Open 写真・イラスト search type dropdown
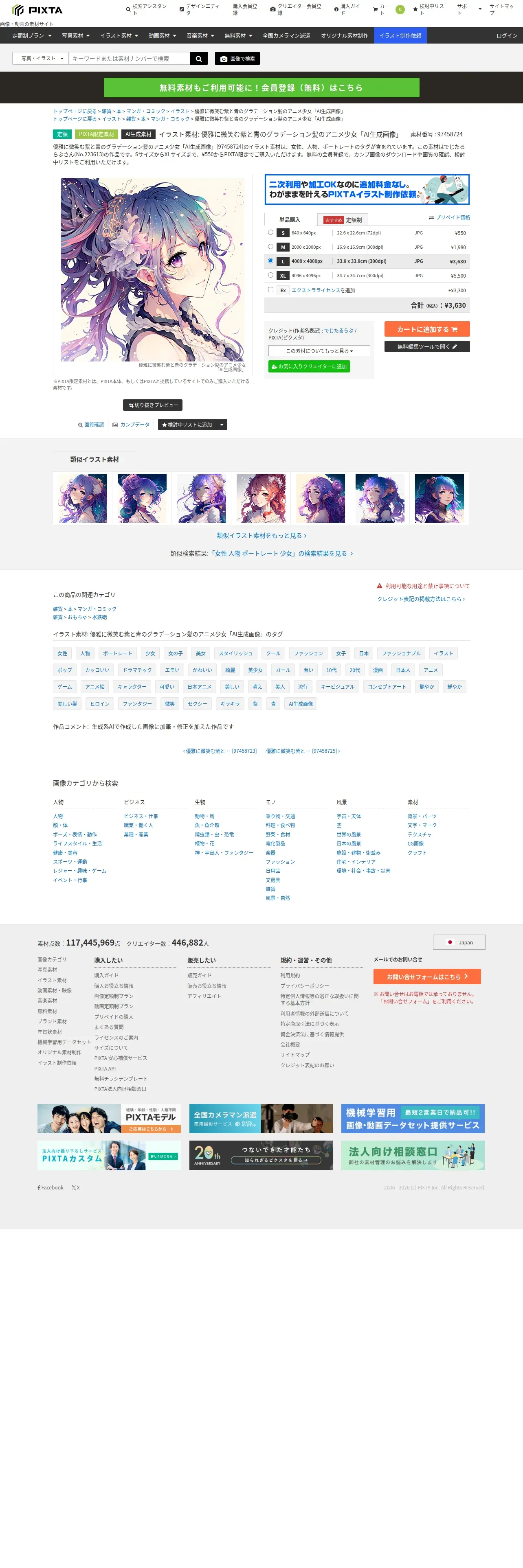The width and height of the screenshot is (523, 1568). (40, 59)
